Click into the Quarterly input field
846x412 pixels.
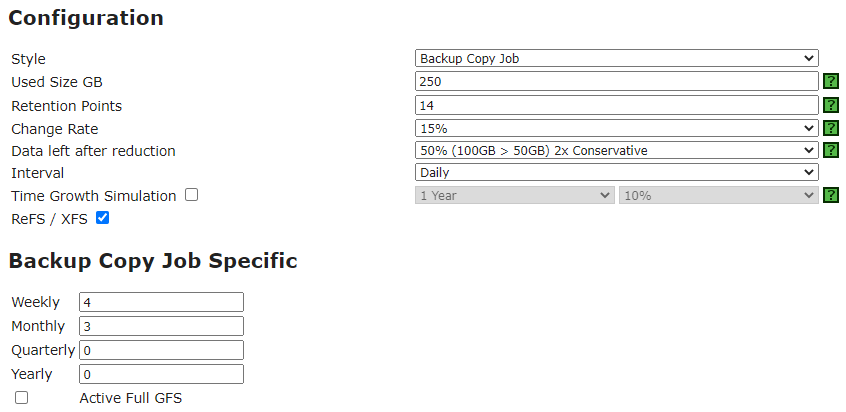click(x=161, y=350)
